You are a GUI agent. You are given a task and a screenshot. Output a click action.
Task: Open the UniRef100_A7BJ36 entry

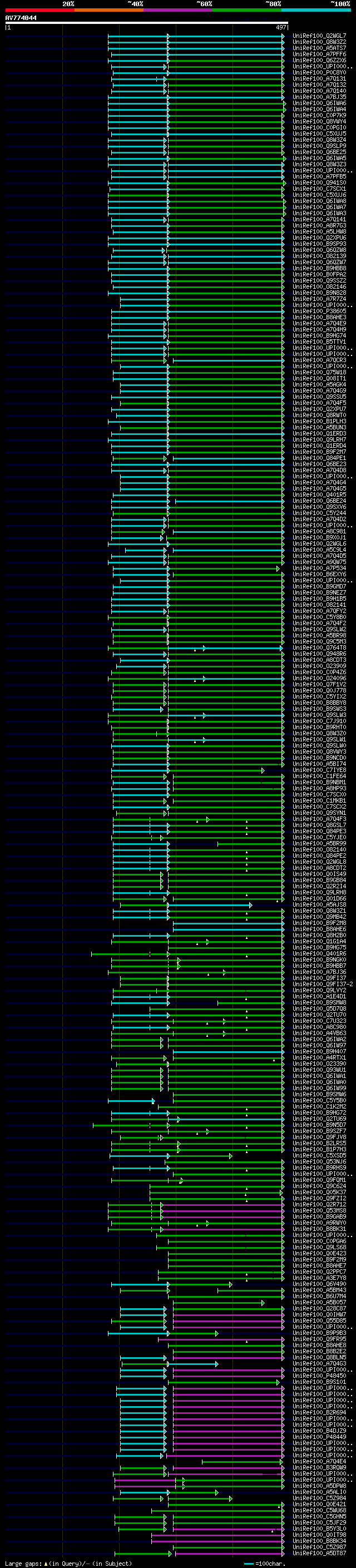click(319, 972)
